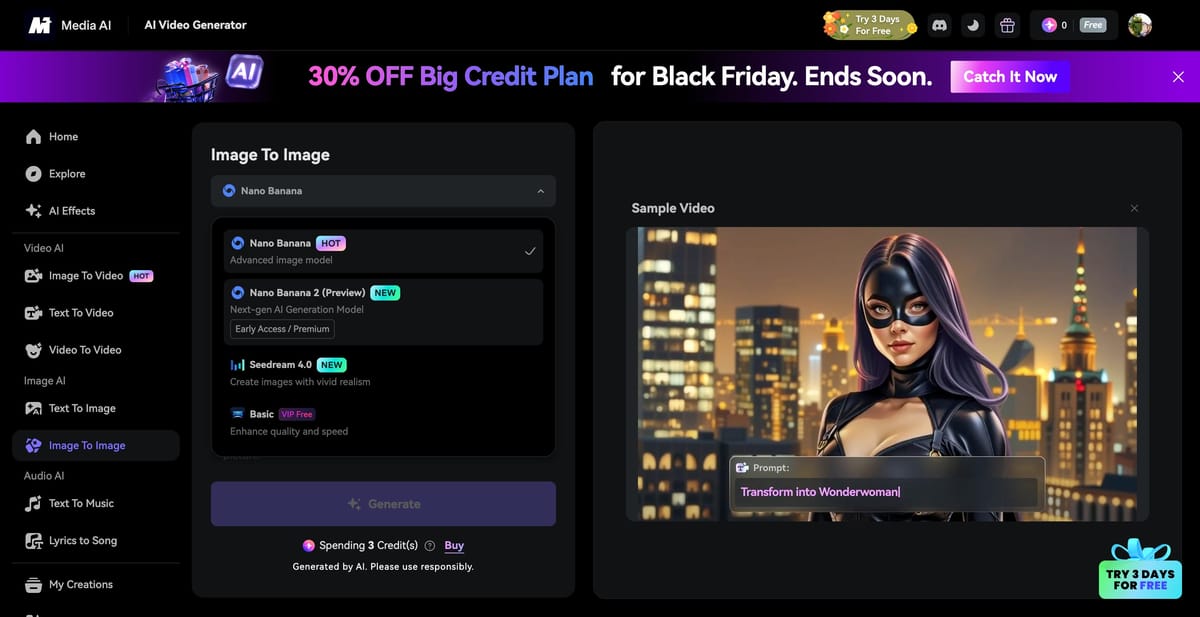The image size is (1200, 617).
Task: Click the Generate button
Action: click(x=383, y=504)
